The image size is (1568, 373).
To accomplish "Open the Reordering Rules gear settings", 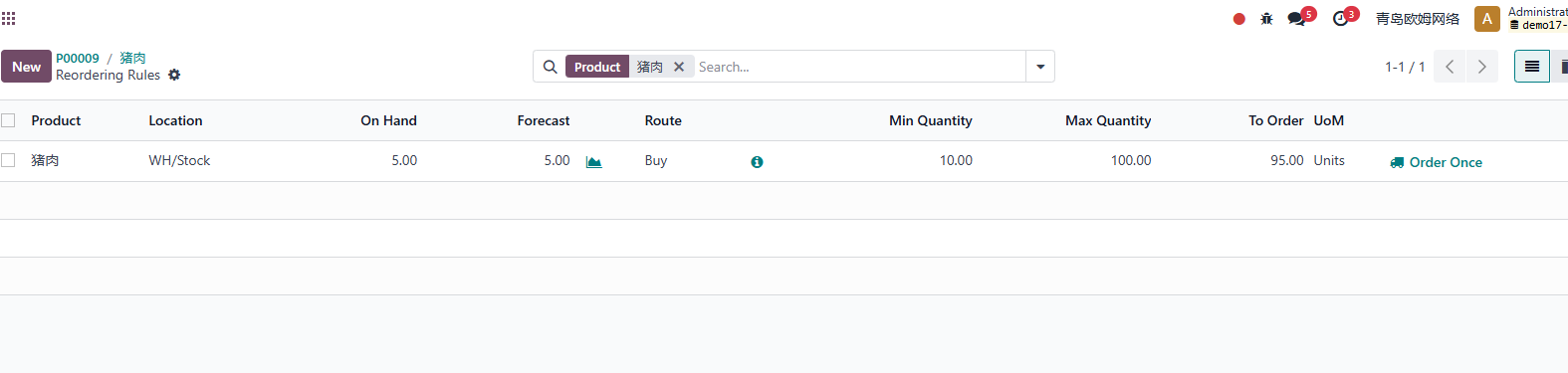I will [174, 75].
